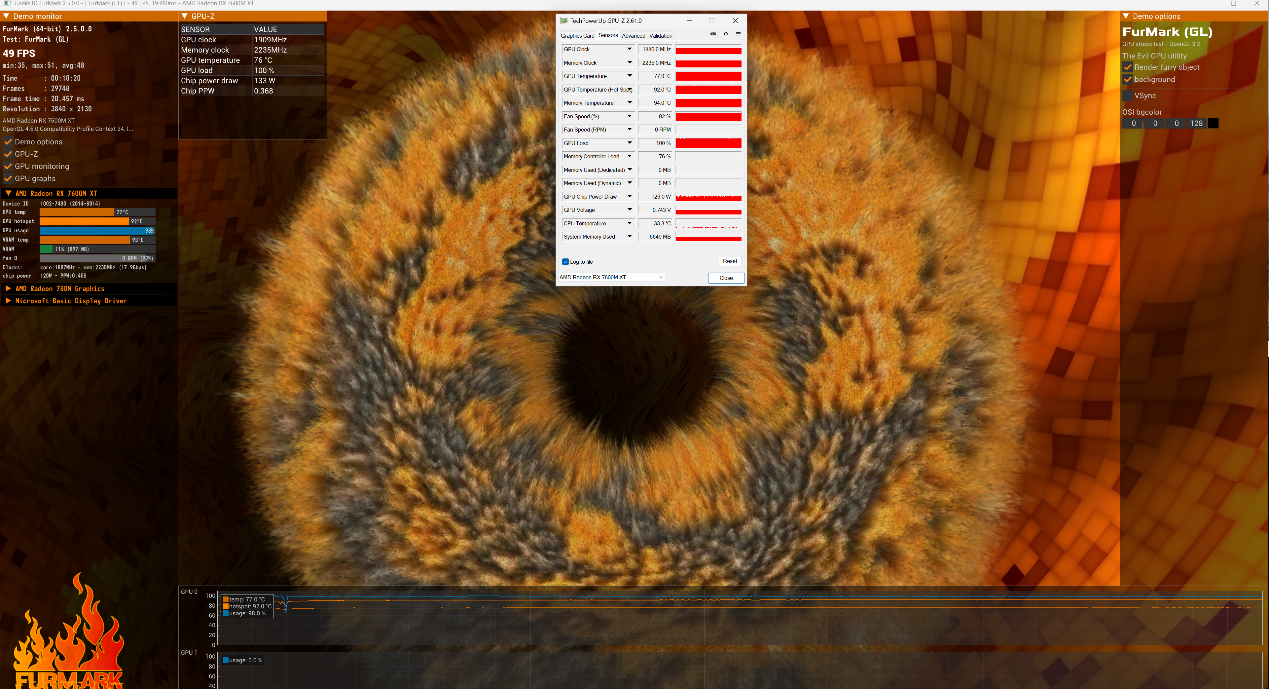The height and width of the screenshot is (689, 1269).
Task: Open the GPU Clock sensor dropdown arrow
Action: coord(629,49)
